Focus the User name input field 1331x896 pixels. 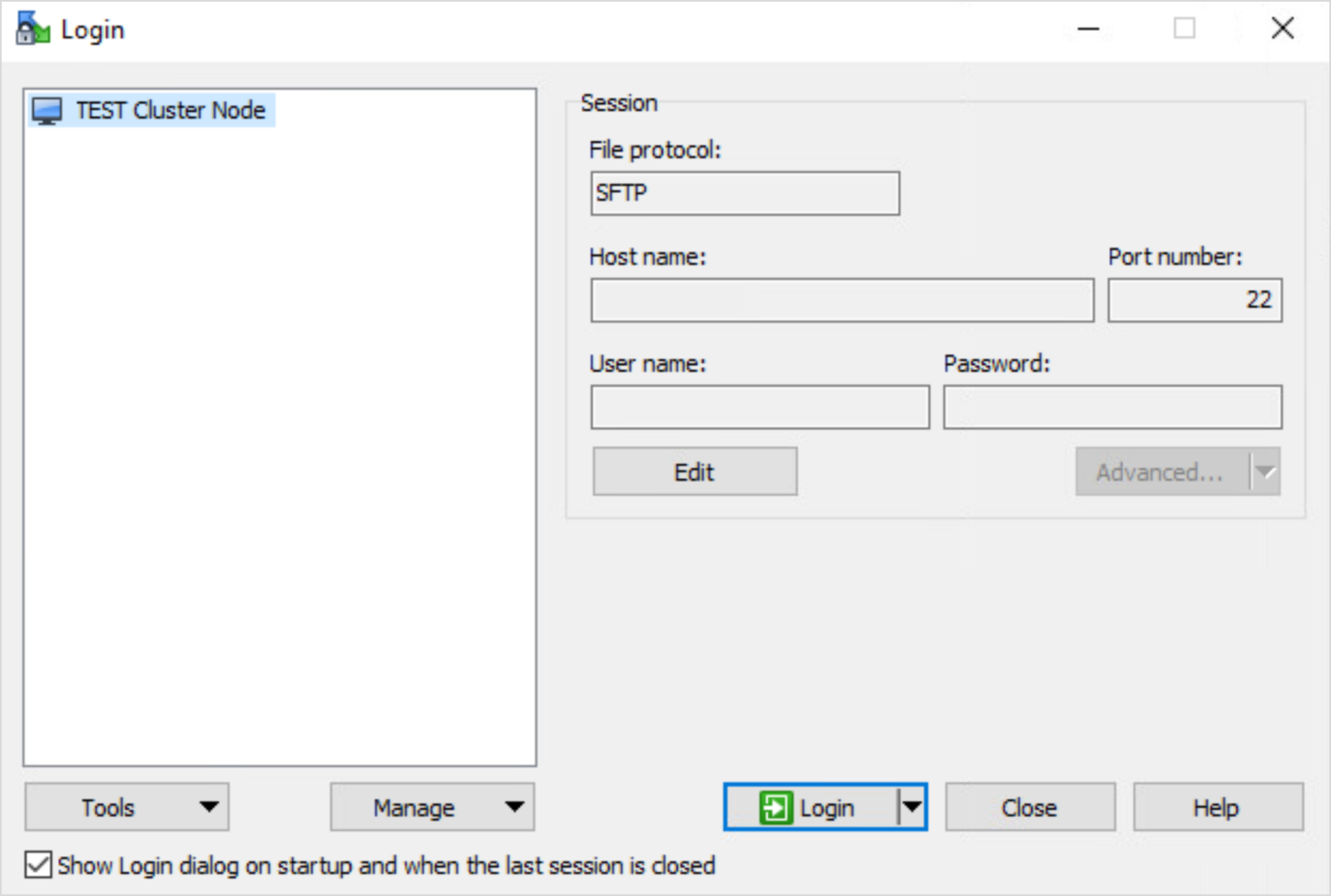(x=759, y=407)
